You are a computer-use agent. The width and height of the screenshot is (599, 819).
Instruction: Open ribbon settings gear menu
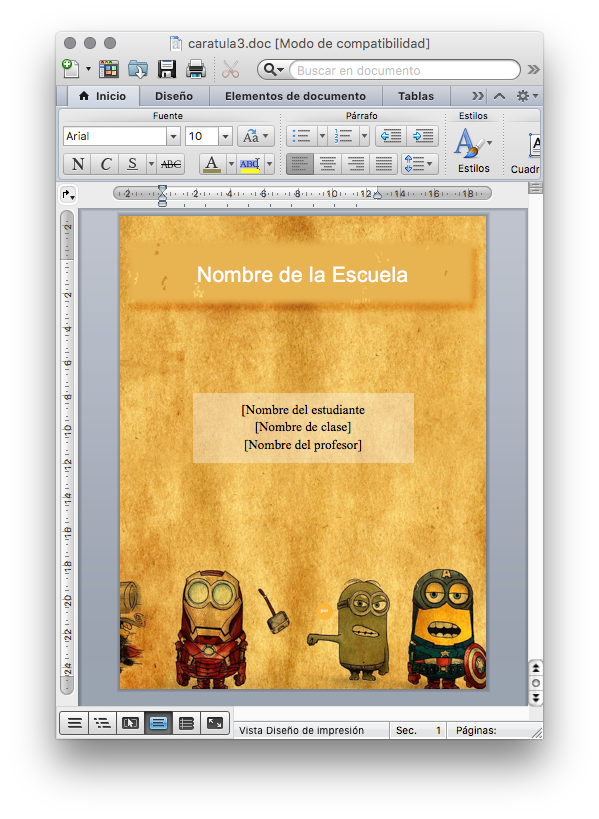(x=526, y=96)
